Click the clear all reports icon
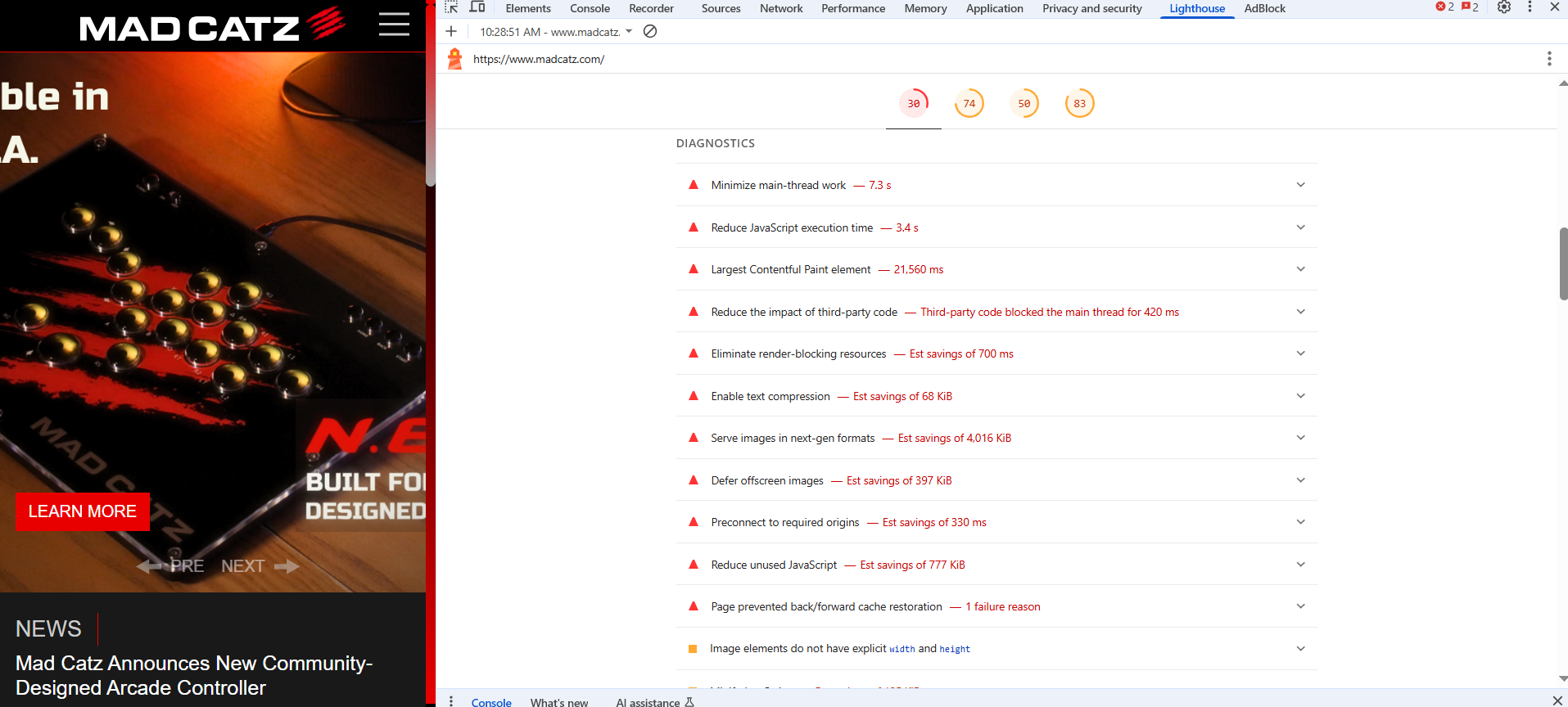This screenshot has width=1568, height=707. [x=650, y=31]
